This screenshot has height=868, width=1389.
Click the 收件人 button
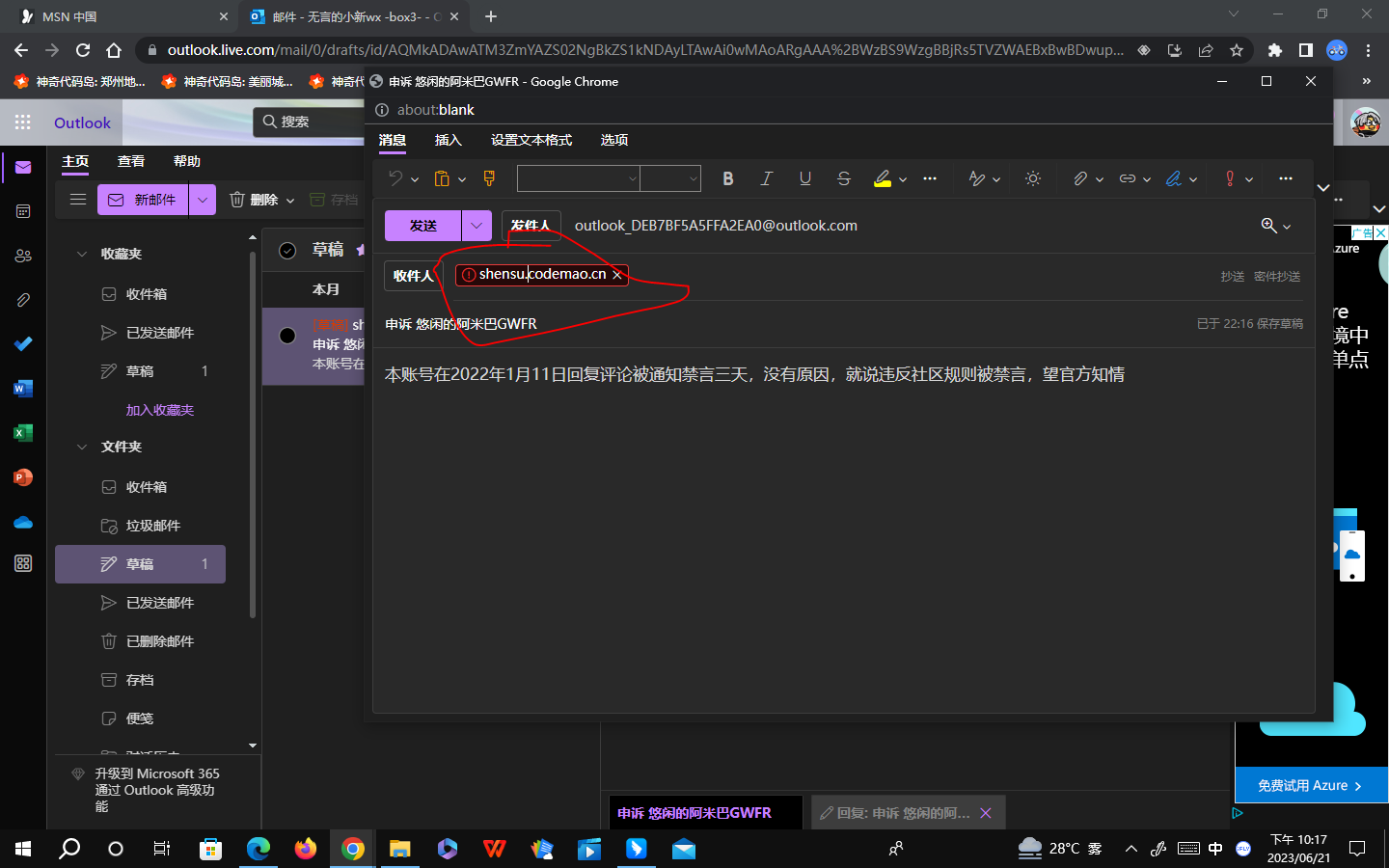414,276
